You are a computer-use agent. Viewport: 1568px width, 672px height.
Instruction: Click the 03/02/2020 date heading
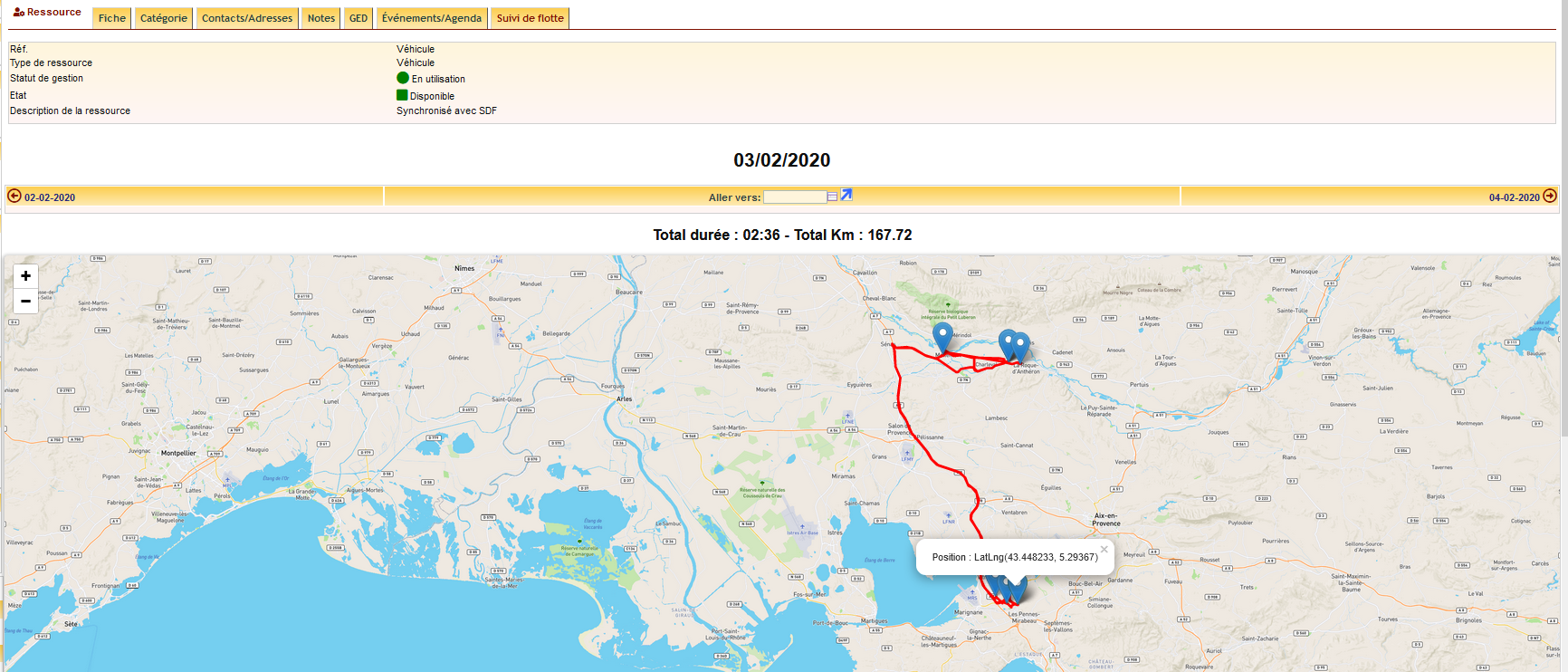[782, 160]
